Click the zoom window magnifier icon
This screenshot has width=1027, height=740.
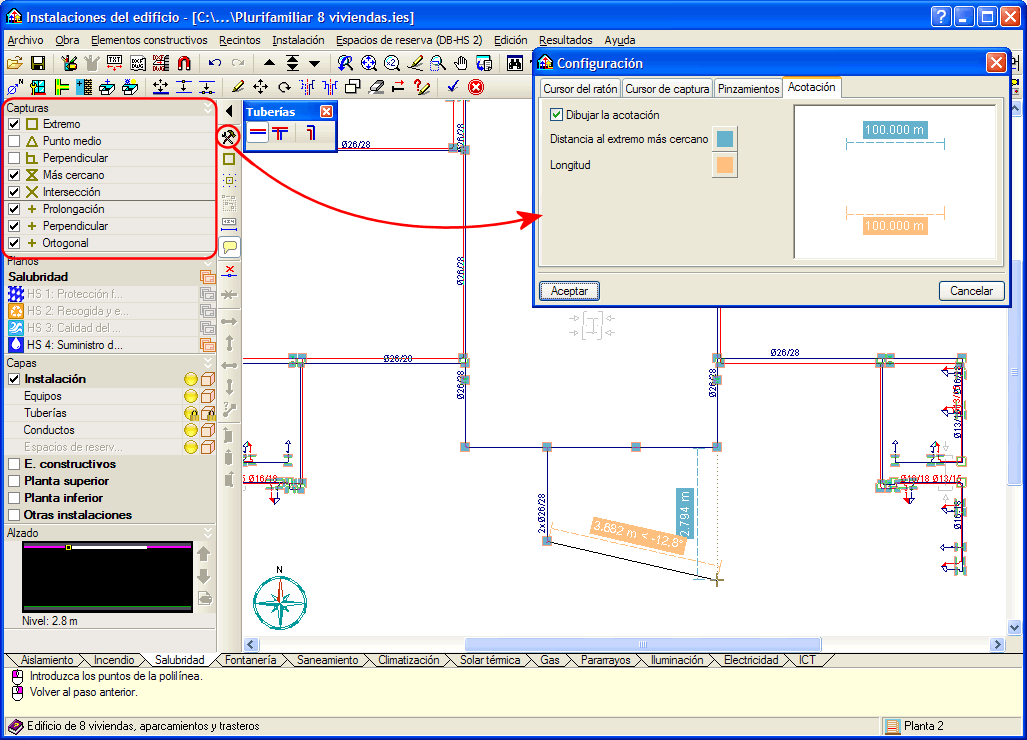pos(438,63)
